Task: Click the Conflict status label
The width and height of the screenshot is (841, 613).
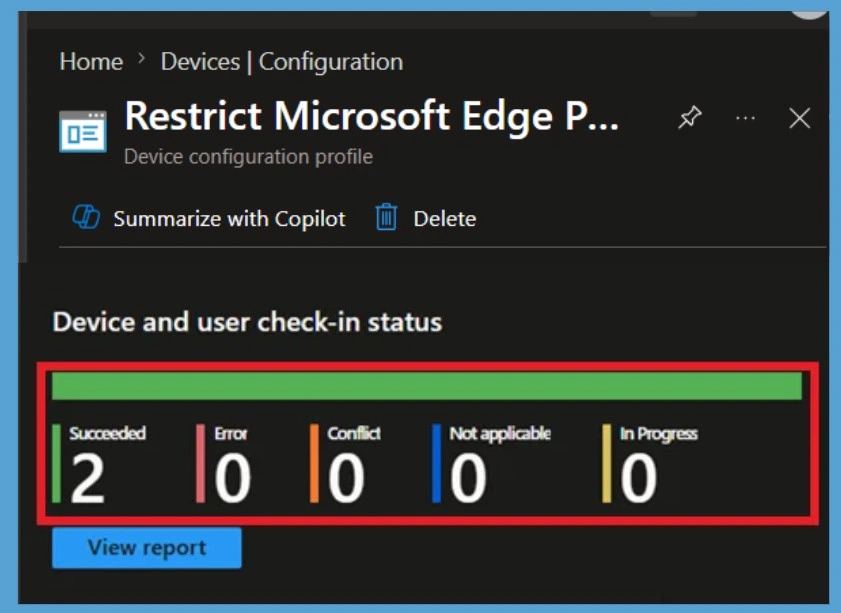Action: click(x=354, y=433)
